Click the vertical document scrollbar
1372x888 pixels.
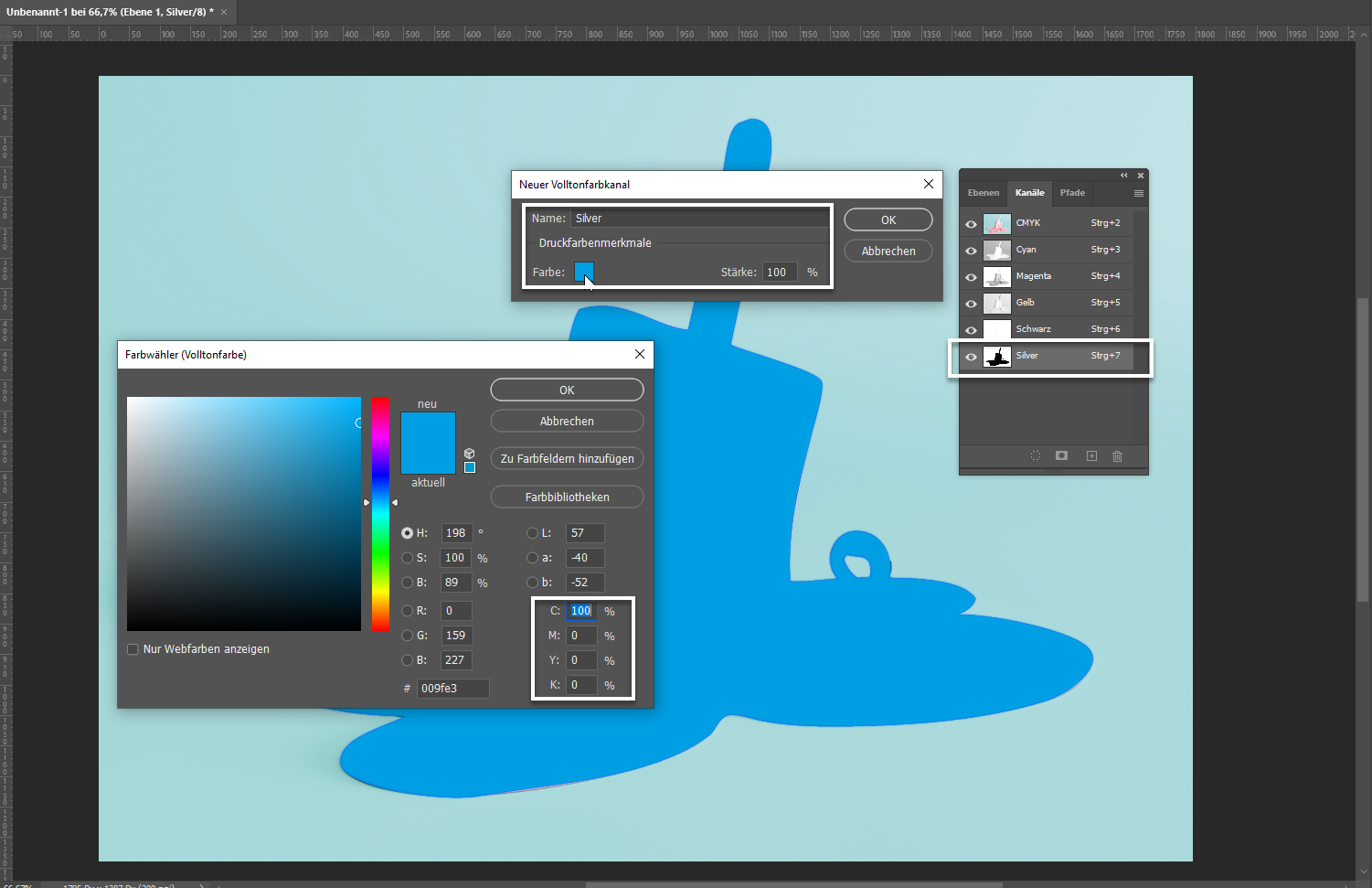tap(1363, 450)
